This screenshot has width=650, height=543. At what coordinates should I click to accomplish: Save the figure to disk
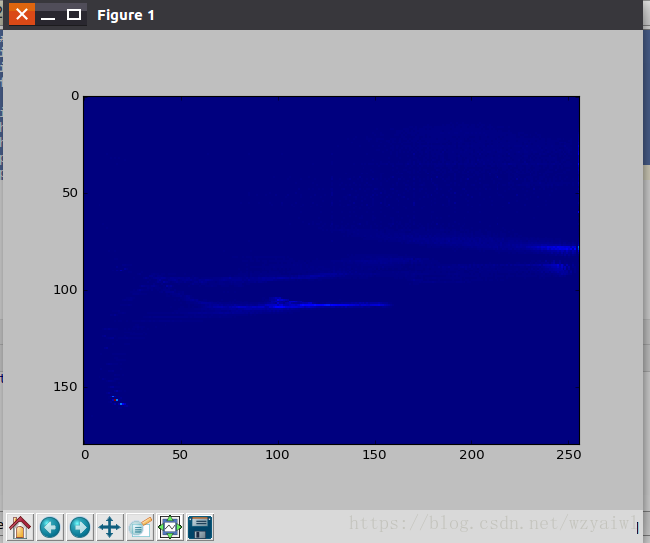point(200,527)
